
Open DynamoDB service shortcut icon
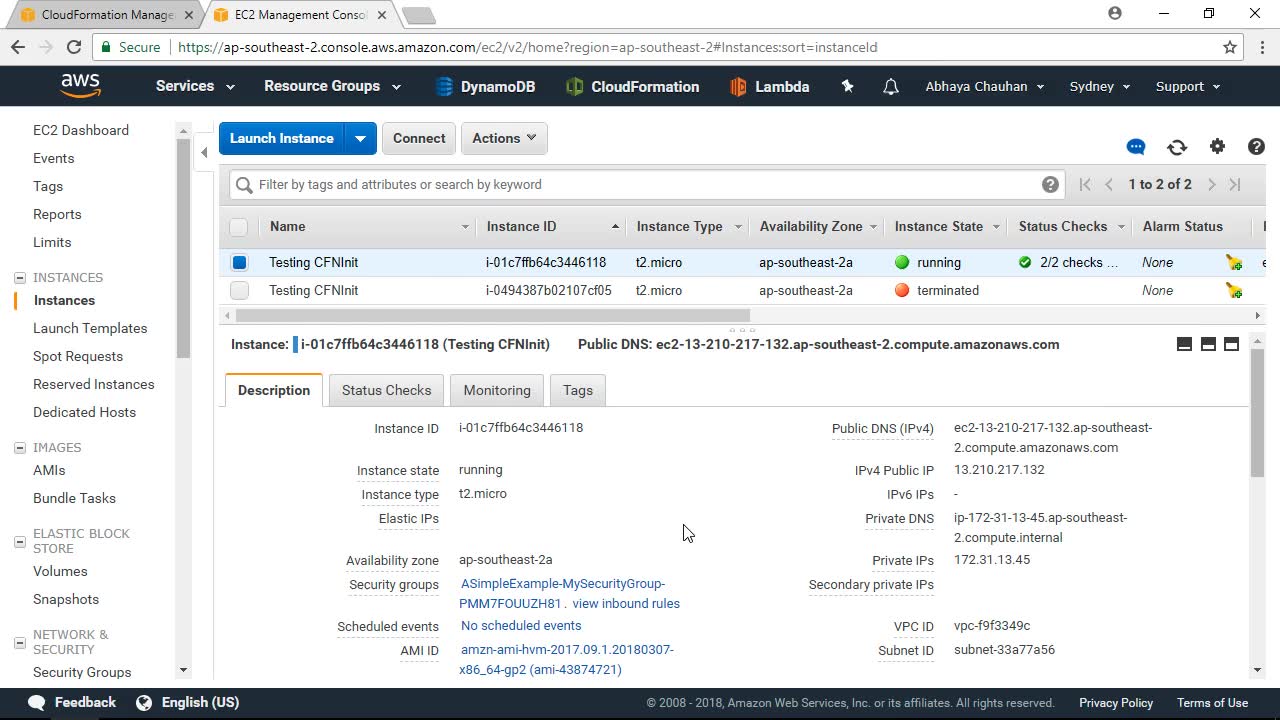click(445, 87)
